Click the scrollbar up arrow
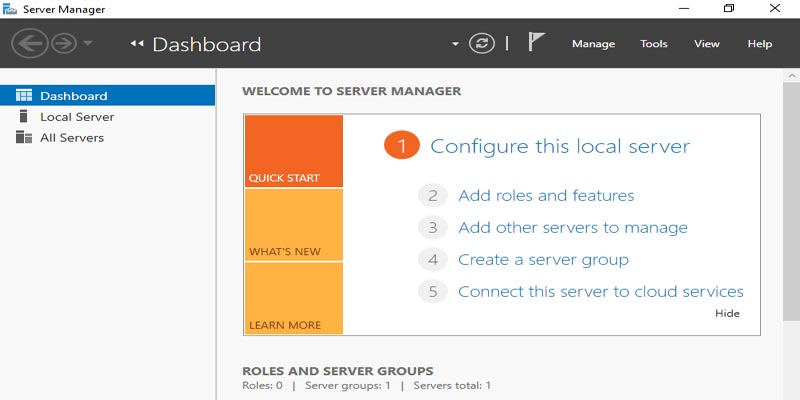 (x=791, y=76)
